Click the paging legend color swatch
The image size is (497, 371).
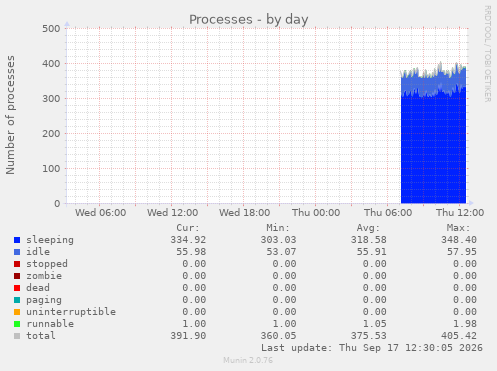click(x=17, y=300)
